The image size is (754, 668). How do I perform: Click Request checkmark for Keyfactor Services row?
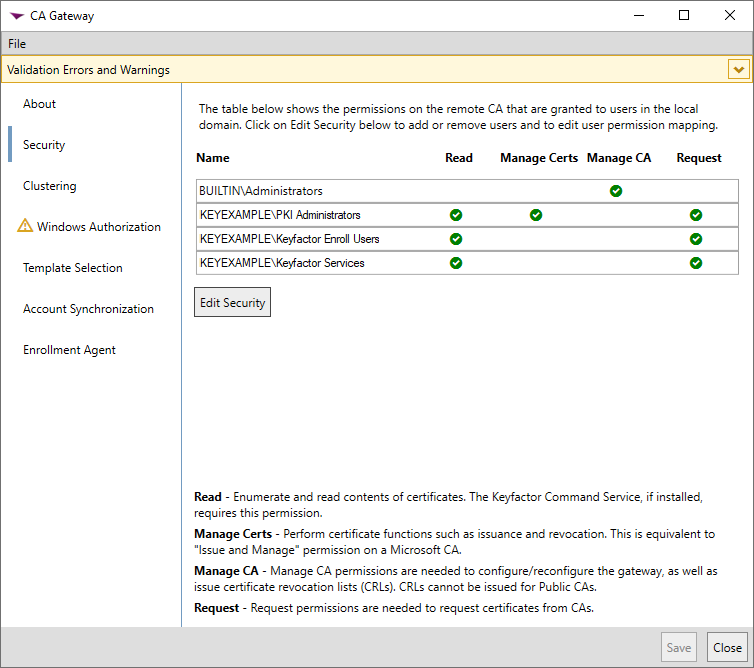point(696,263)
